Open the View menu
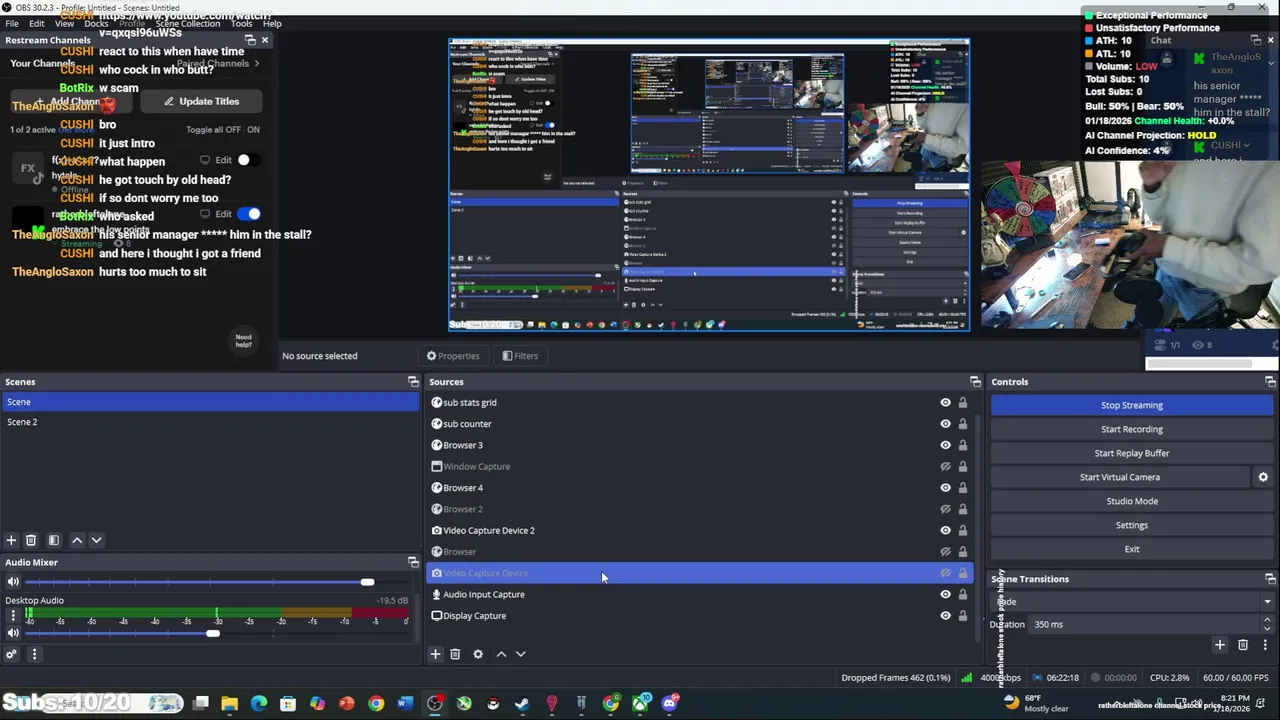This screenshot has width=1280, height=720. (64, 23)
